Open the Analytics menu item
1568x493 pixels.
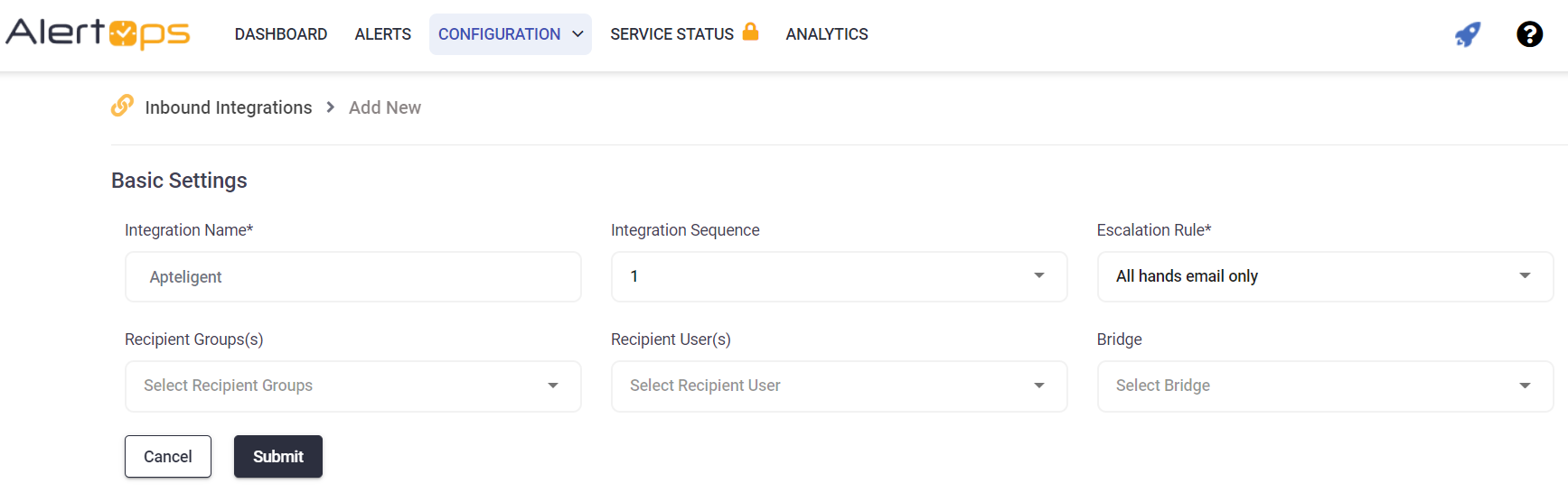(x=827, y=34)
